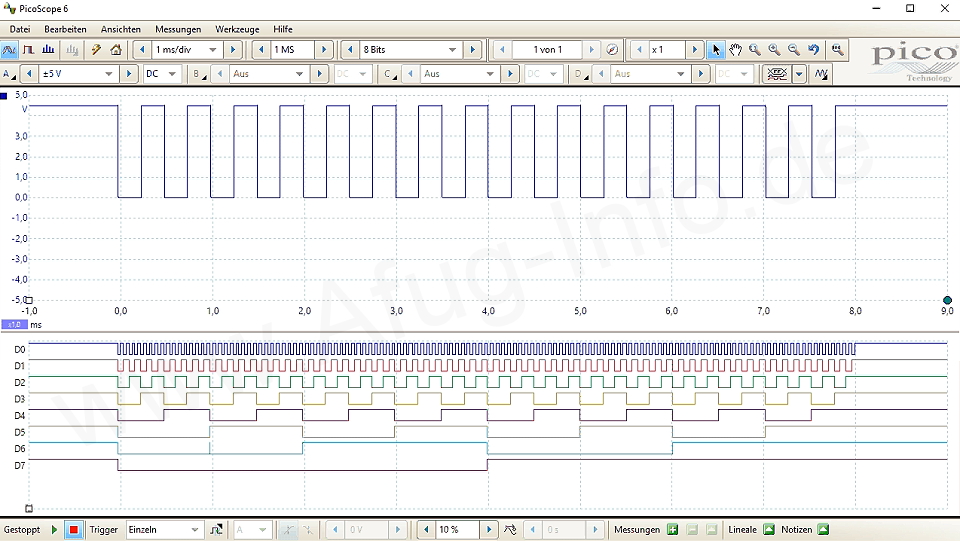Toggle Lineale ruler legend icon
960x541 pixels.
[769, 529]
